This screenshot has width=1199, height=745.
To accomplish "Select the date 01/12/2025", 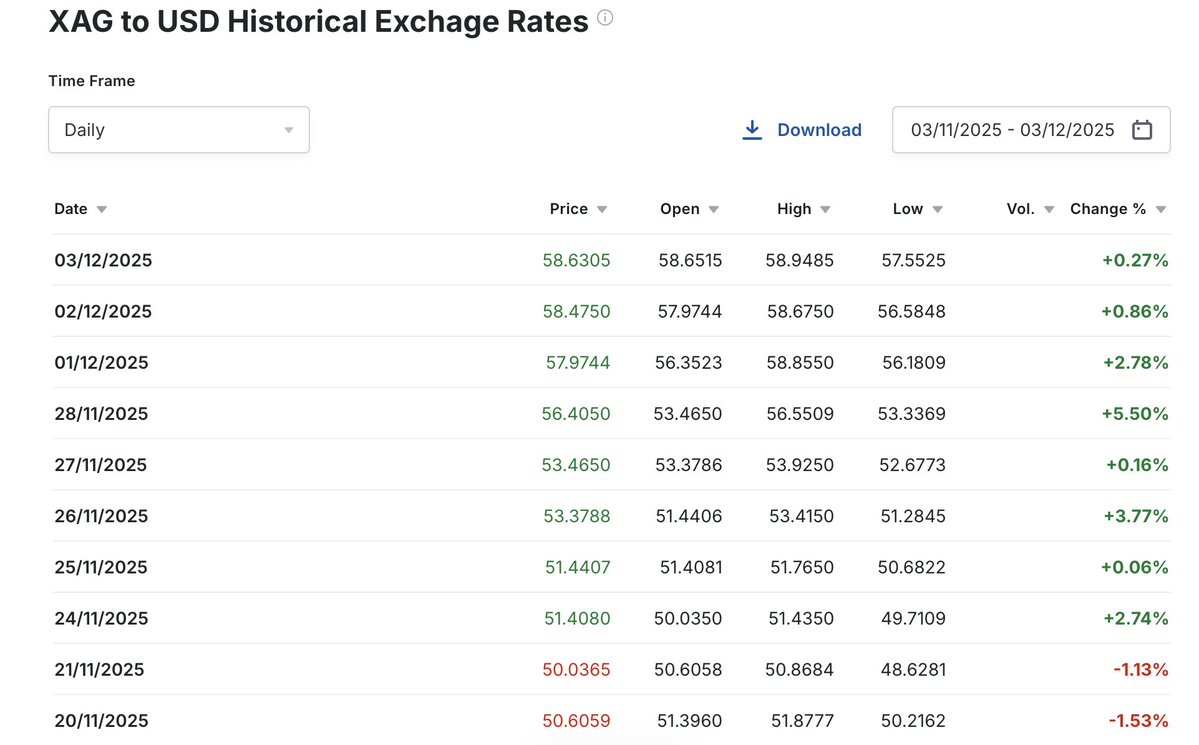I will tap(101, 363).
